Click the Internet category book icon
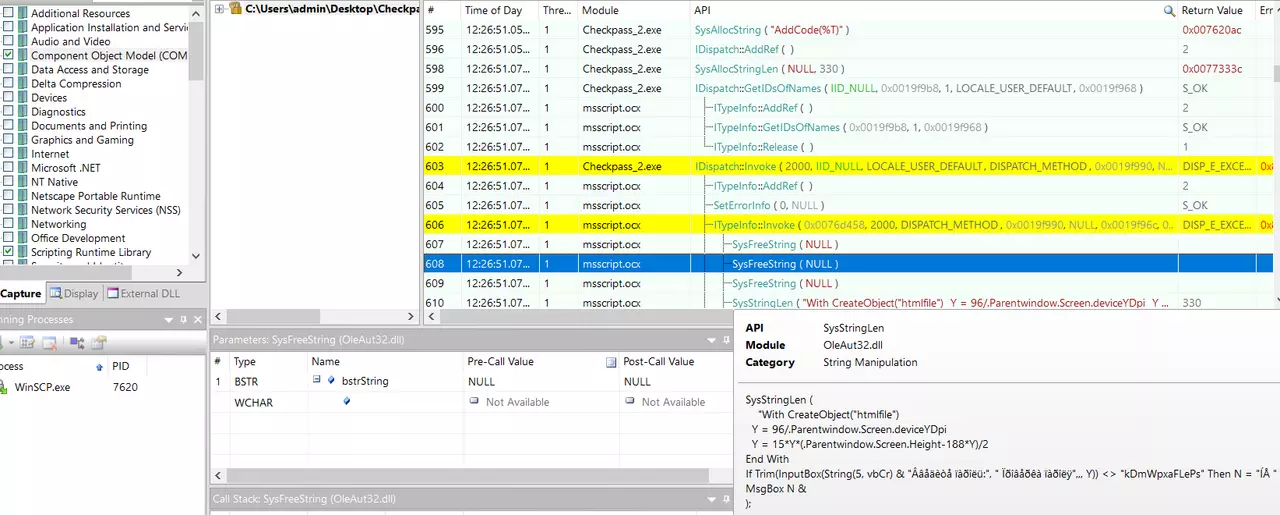 point(22,153)
